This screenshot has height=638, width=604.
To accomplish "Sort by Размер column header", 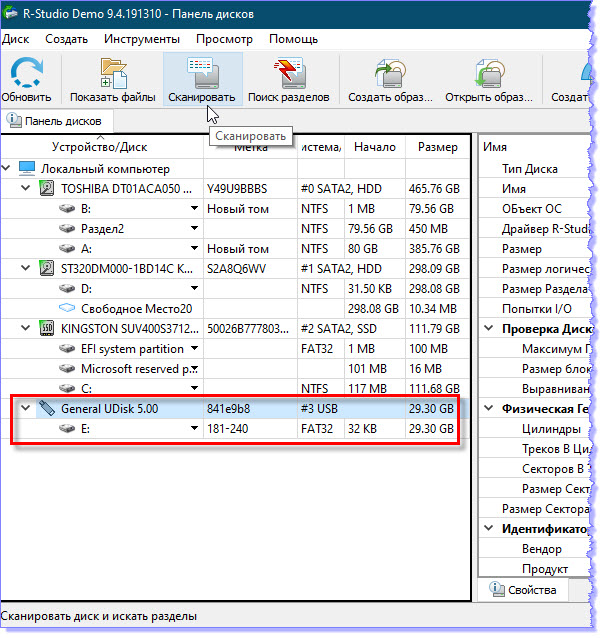I will pos(439,148).
